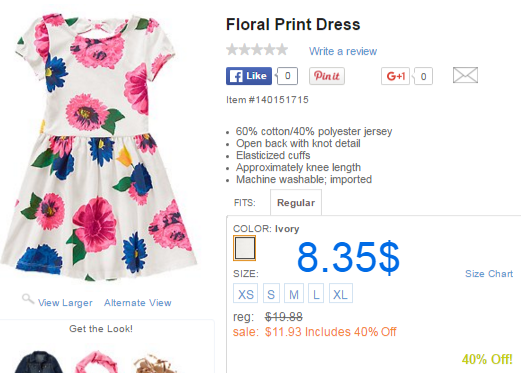Open the Write a review link

tap(343, 51)
